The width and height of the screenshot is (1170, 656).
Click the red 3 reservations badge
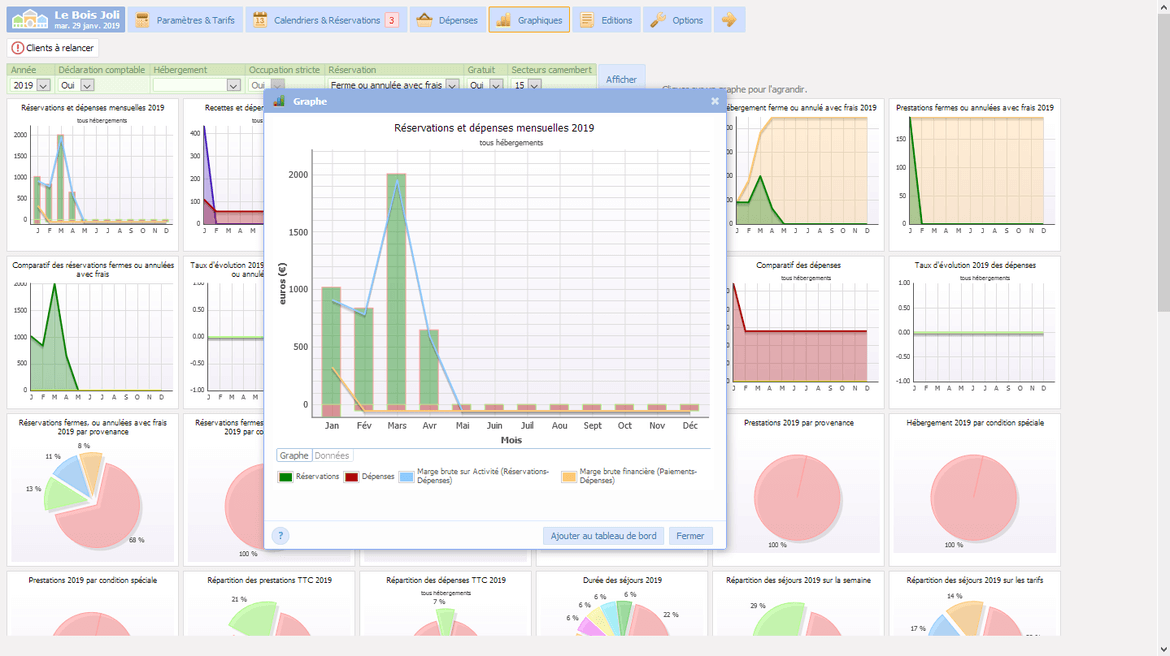pos(391,20)
